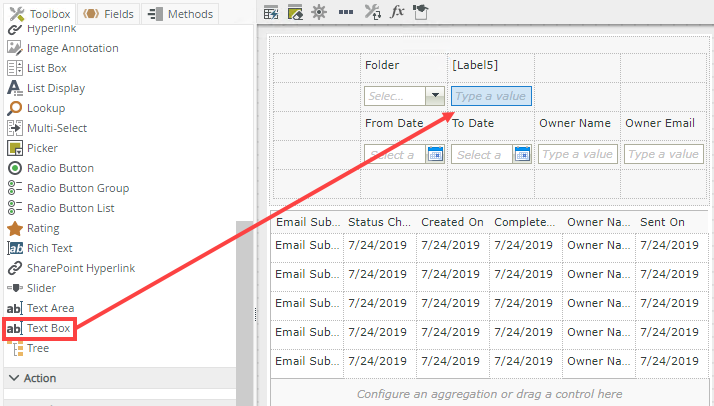
Task: Switch to the Toolbox tab
Action: [x=40, y=14]
